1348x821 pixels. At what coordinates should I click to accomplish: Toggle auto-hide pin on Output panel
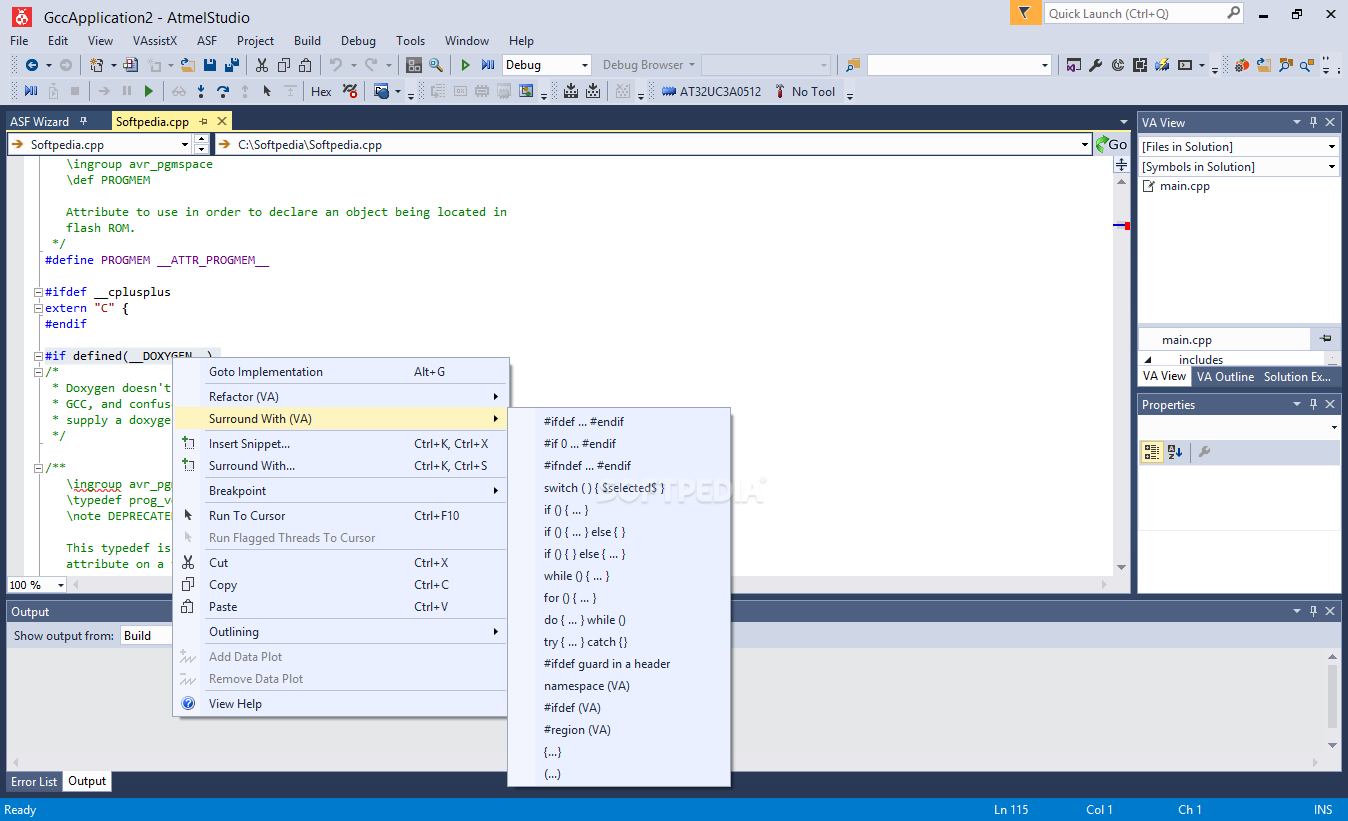[x=1313, y=611]
